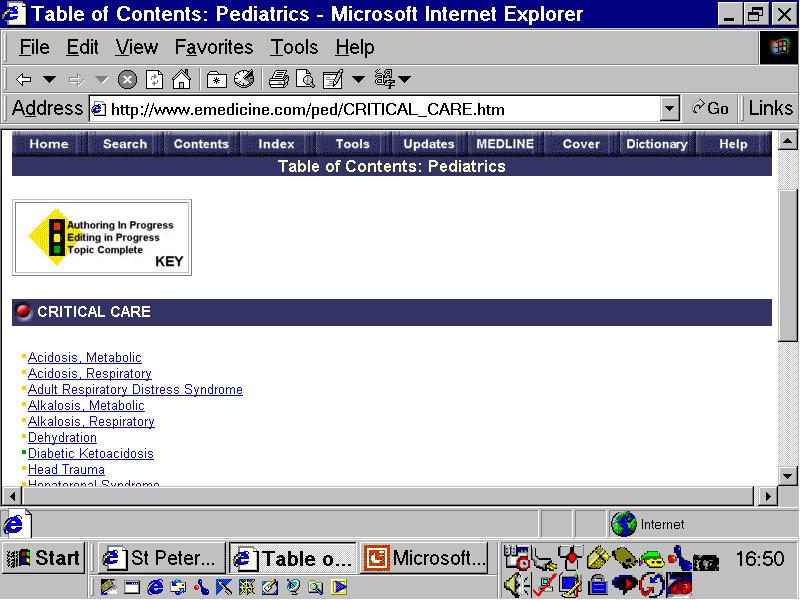The width and height of the screenshot is (800, 600).
Task: Click the vertical scrollbar down arrow
Action: click(788, 477)
